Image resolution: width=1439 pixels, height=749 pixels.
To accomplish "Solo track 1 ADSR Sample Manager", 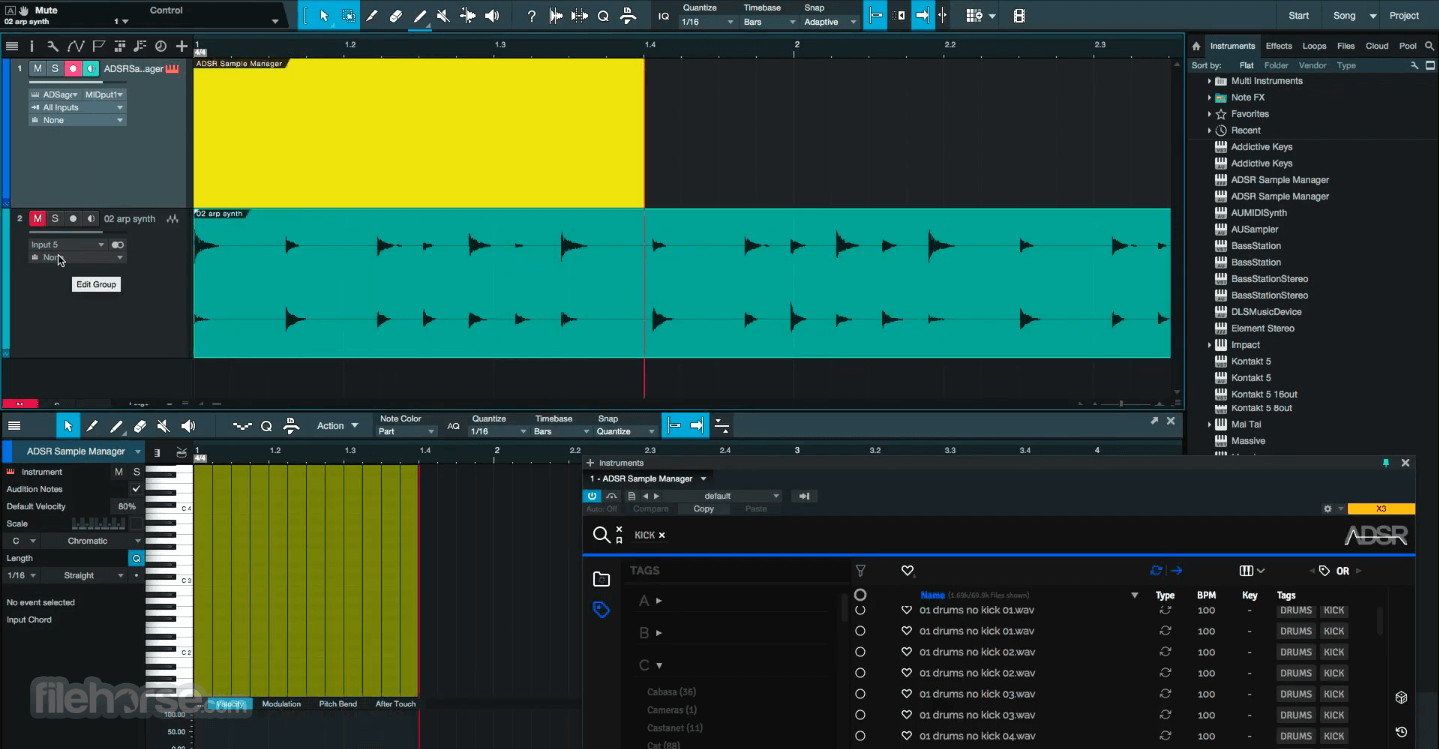I will (x=55, y=69).
